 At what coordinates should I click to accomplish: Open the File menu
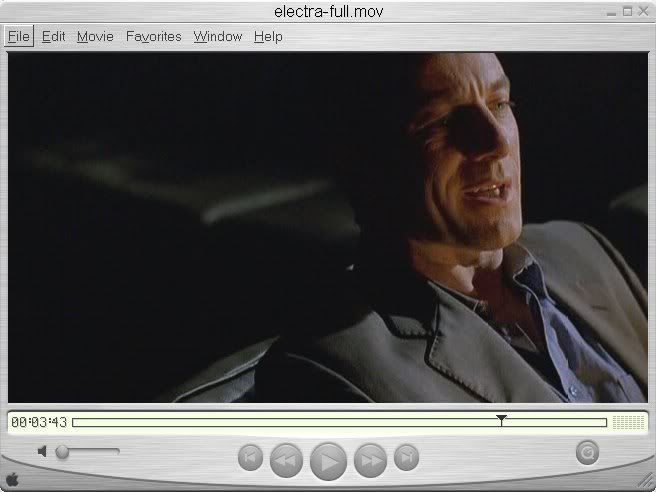pos(19,36)
